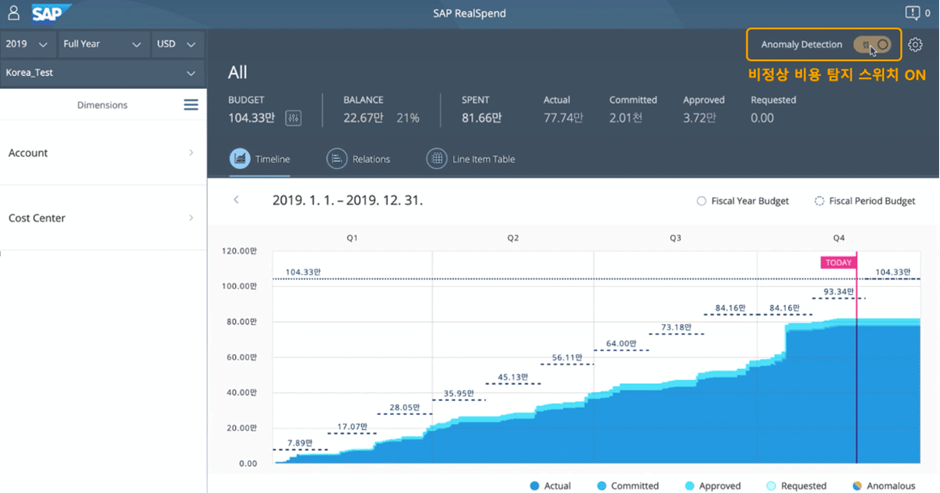This screenshot has width=940, height=493.
Task: Select the Fiscal Period Budget option
Action: pos(864,201)
